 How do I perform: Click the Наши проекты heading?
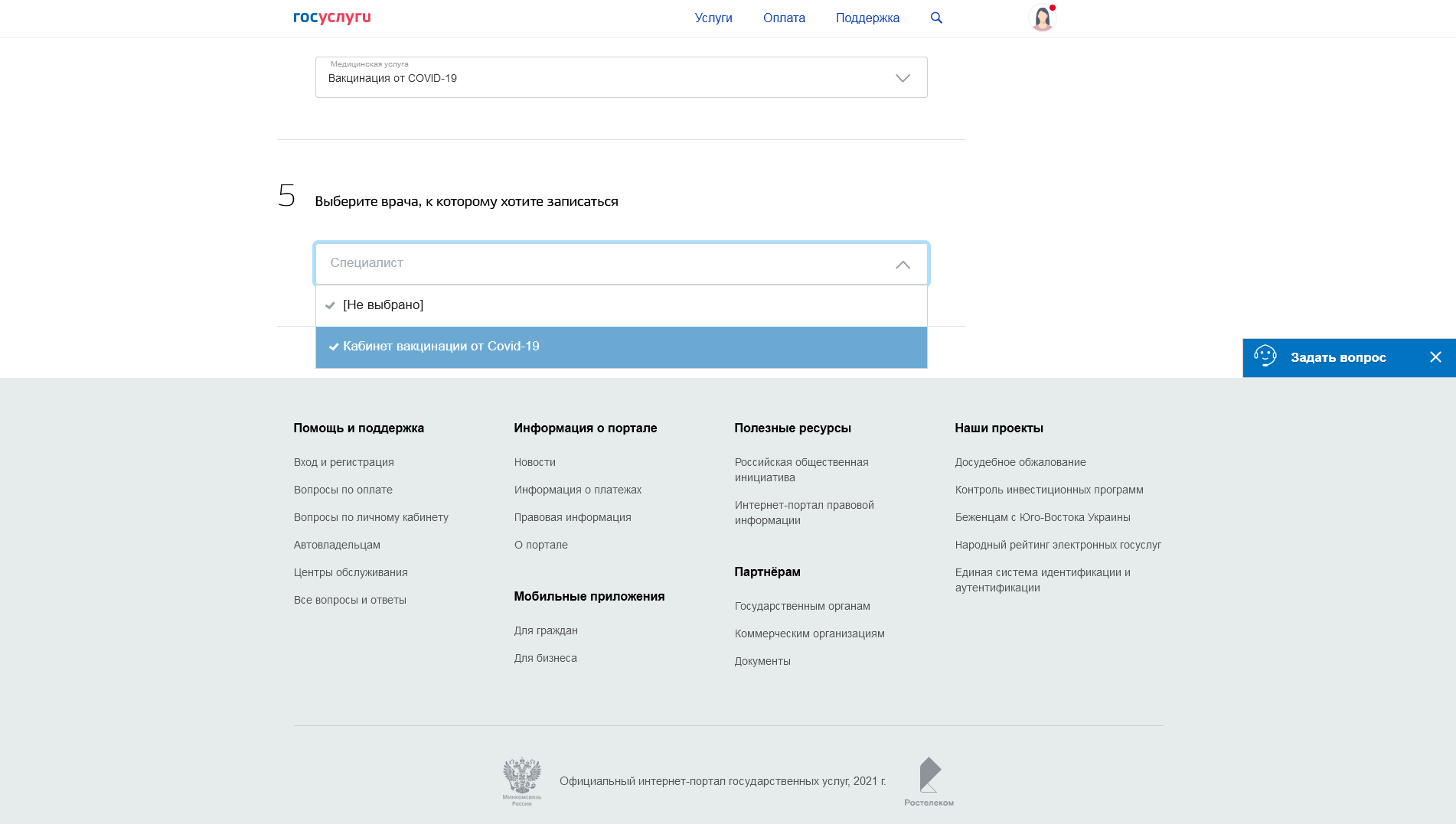click(x=999, y=428)
